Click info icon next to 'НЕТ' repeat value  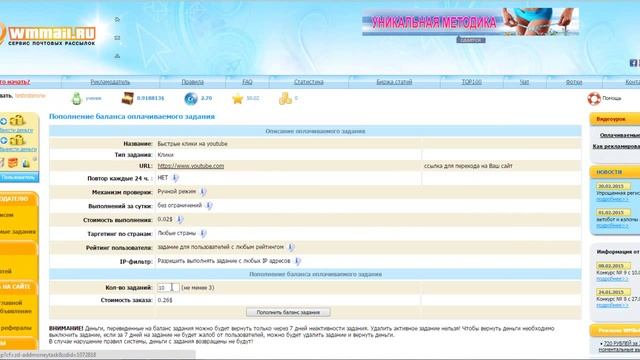pyautogui.click(x=175, y=178)
